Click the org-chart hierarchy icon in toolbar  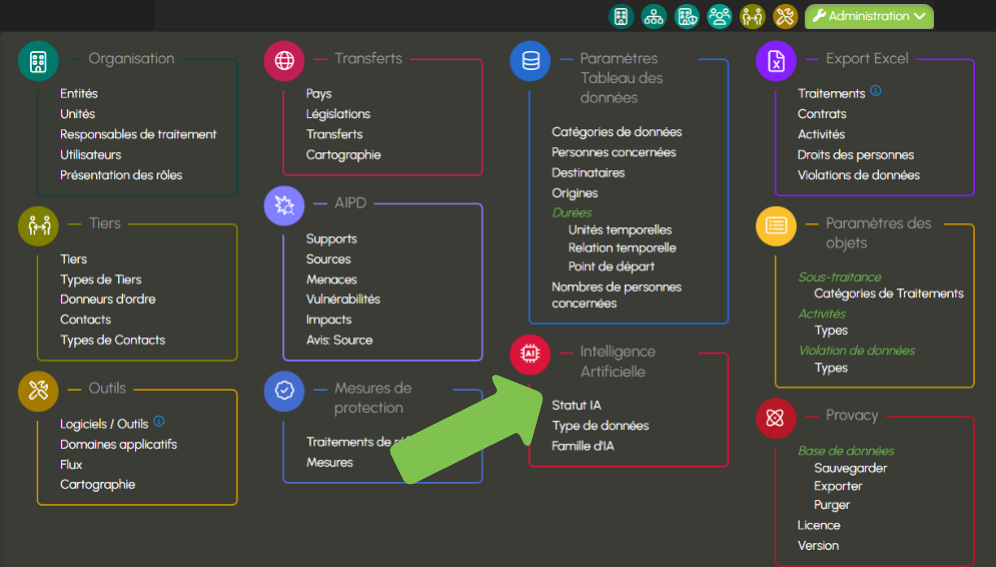coord(654,16)
